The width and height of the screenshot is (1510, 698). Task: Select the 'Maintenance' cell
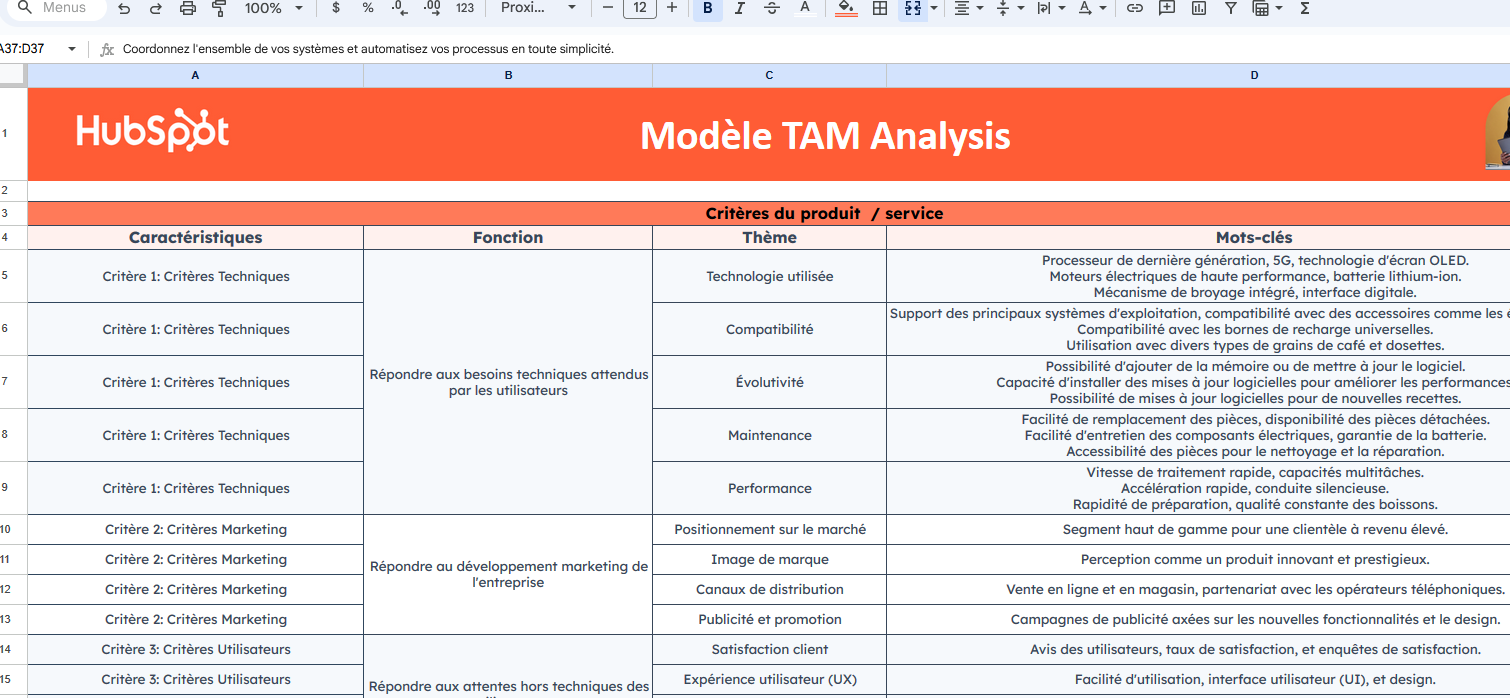tap(769, 435)
